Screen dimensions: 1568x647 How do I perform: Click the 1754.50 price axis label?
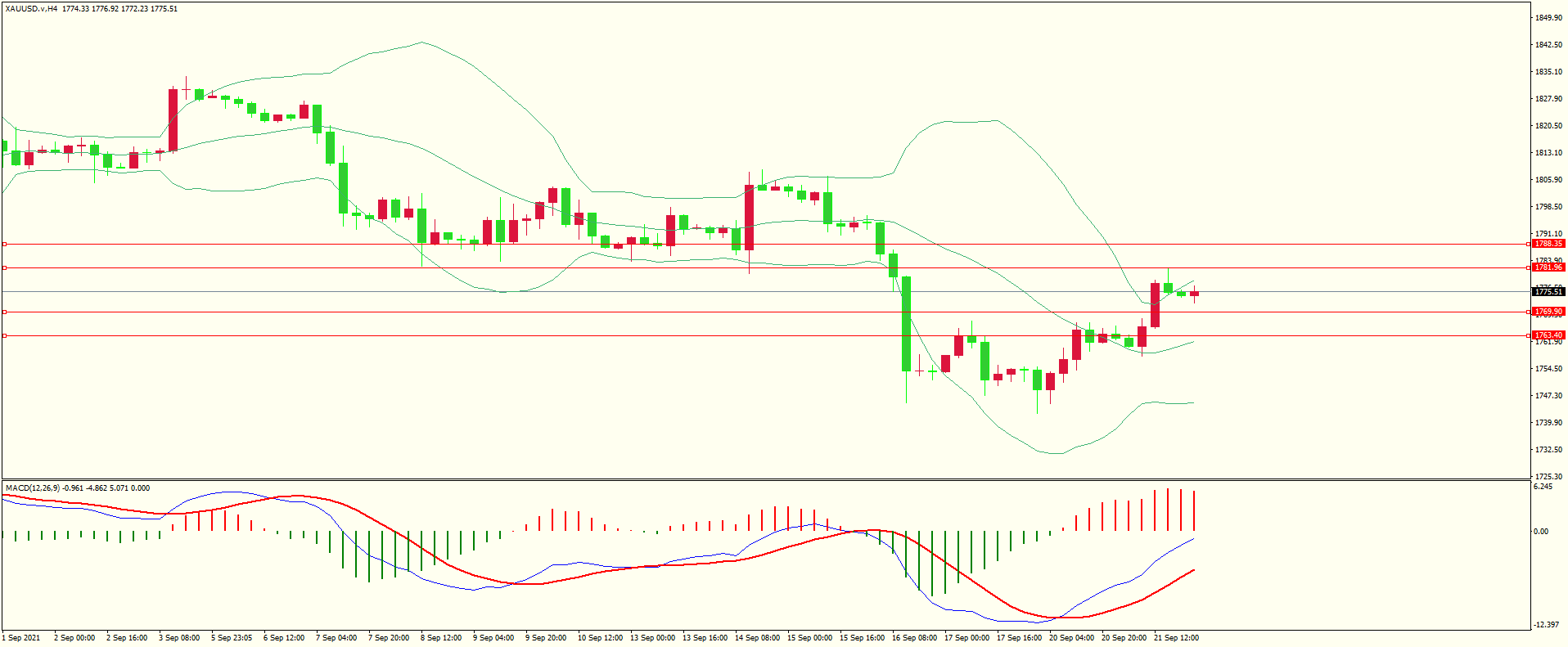click(x=1548, y=369)
